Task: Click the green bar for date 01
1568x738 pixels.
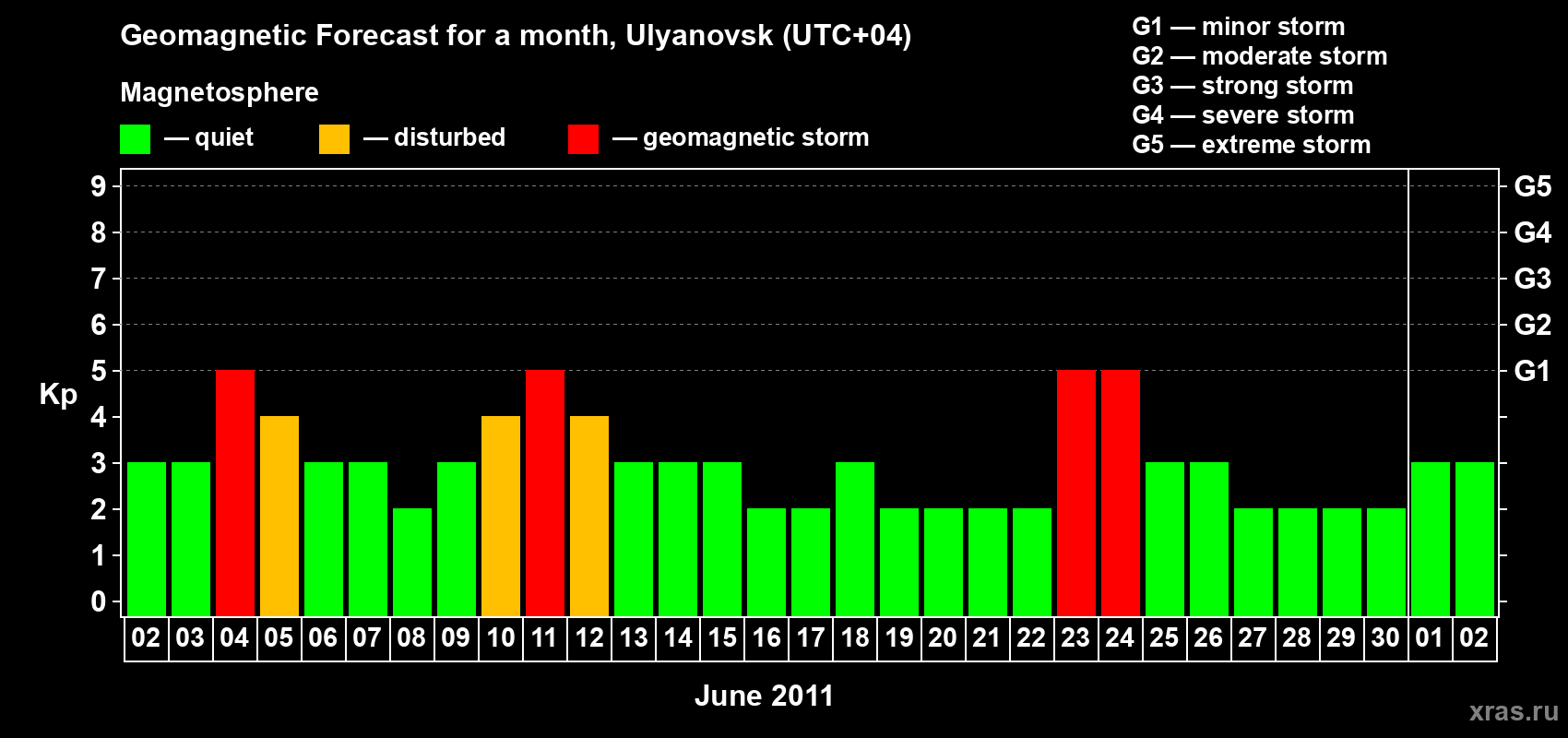Action: [x=1431, y=539]
